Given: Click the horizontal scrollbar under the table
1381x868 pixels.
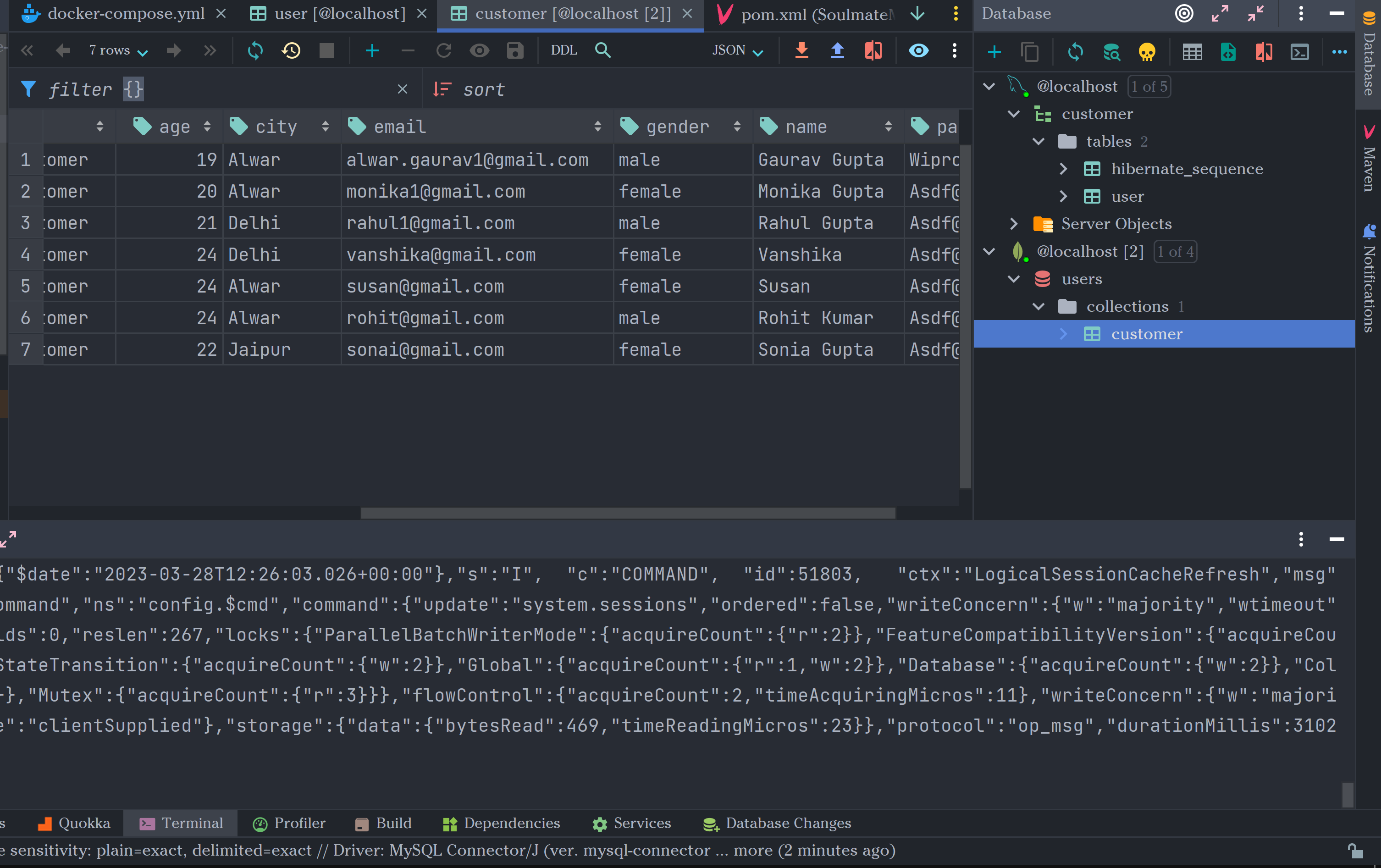Looking at the screenshot, I should coord(627,513).
